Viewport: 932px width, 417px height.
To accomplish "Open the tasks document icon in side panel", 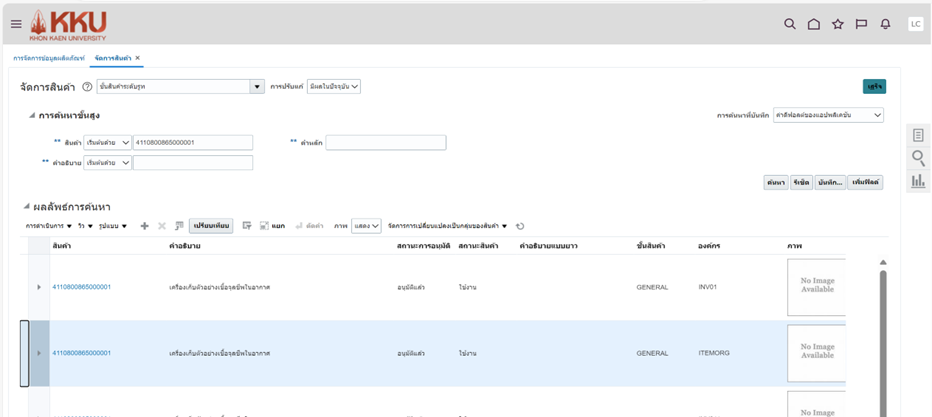I will point(918,135).
